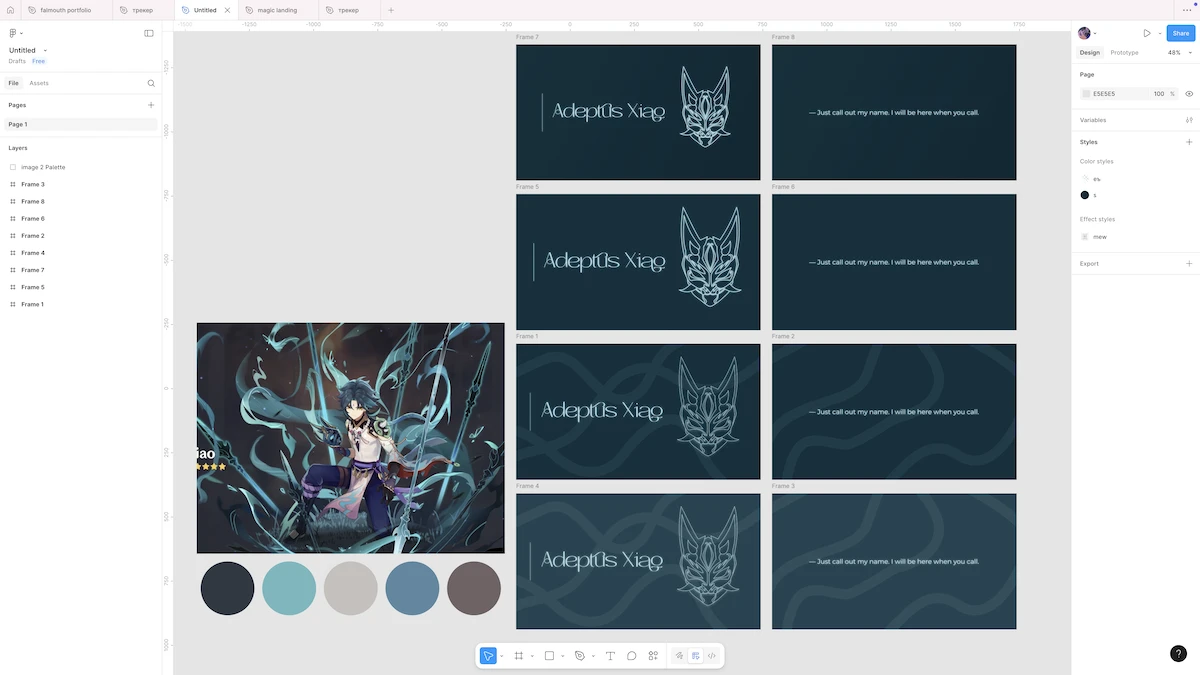This screenshot has height=675, width=1200.
Task: Select the Comment tool
Action: point(632,656)
